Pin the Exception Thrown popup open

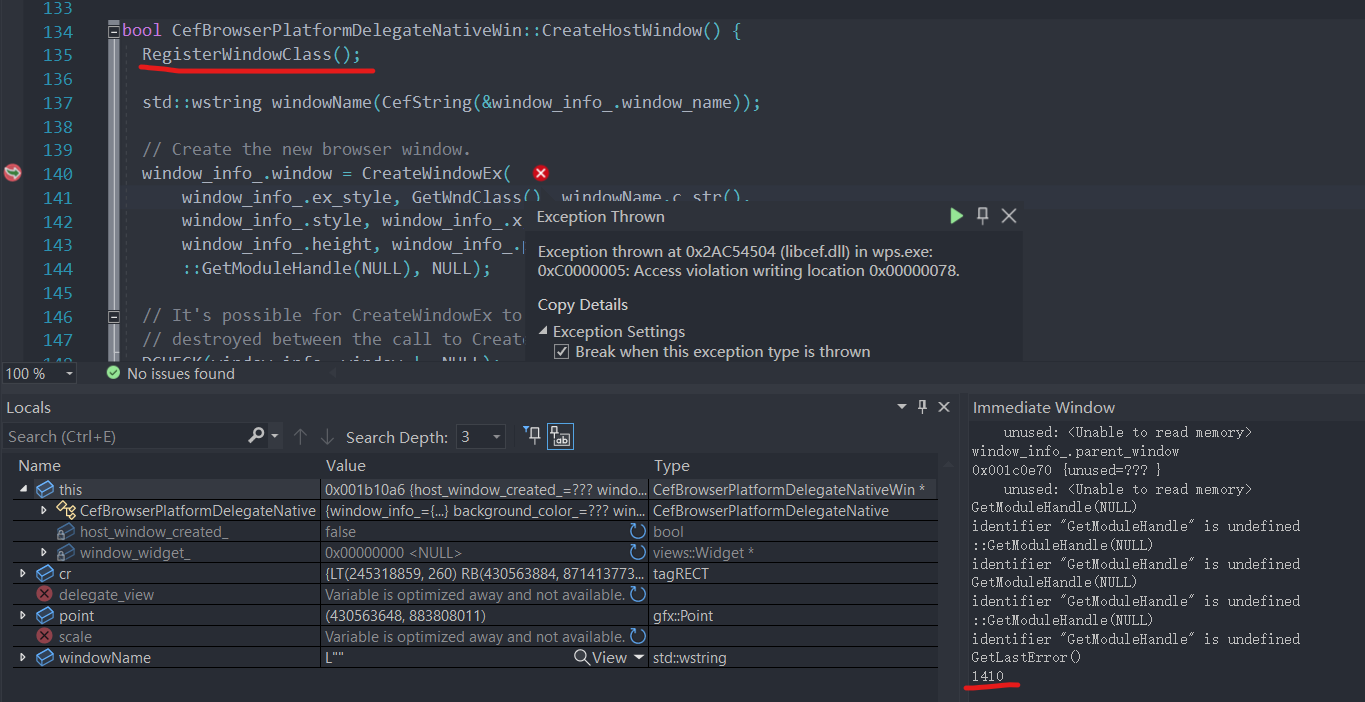[981, 215]
